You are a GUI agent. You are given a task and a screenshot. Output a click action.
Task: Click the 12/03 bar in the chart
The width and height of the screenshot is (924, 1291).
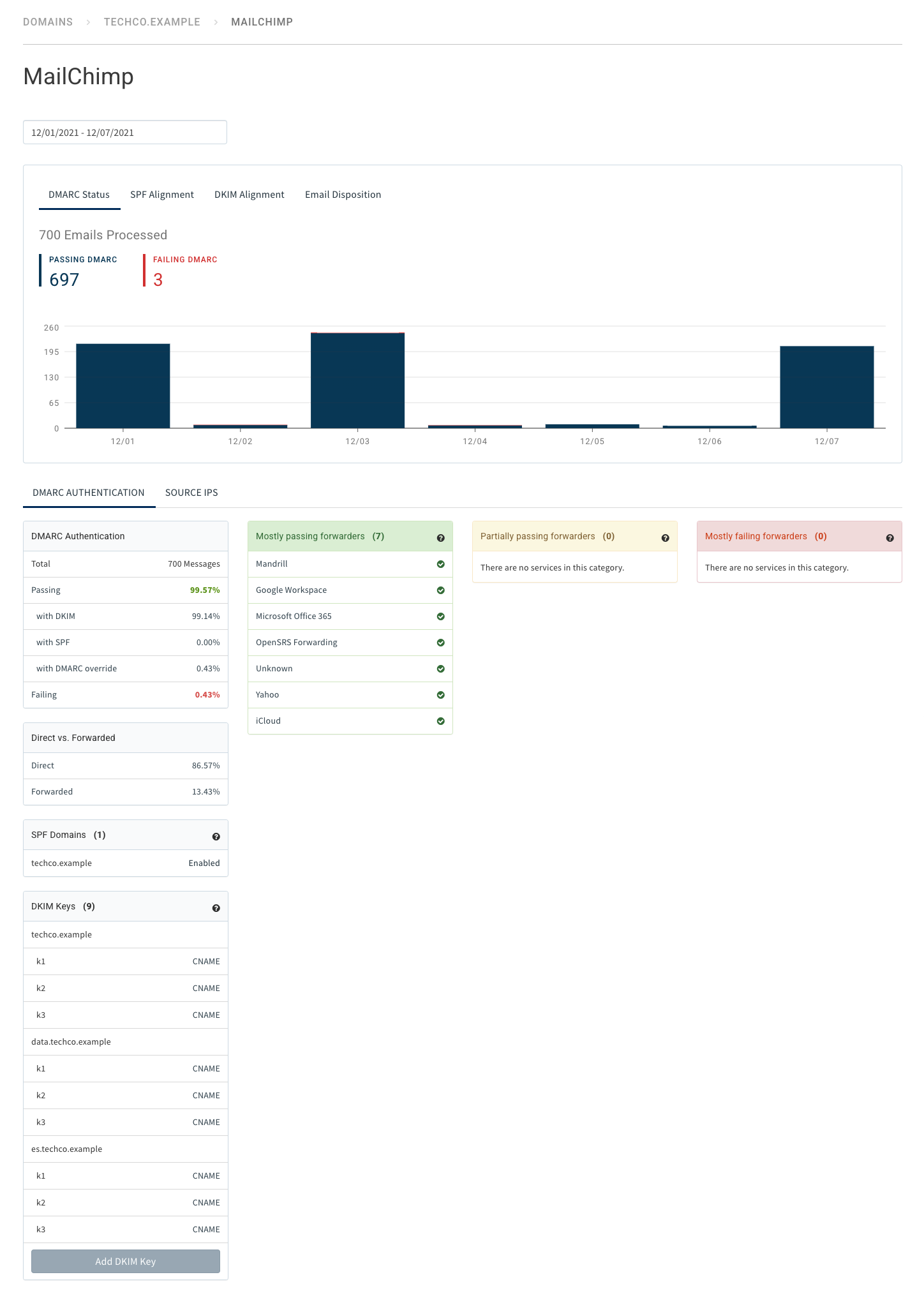pos(357,380)
